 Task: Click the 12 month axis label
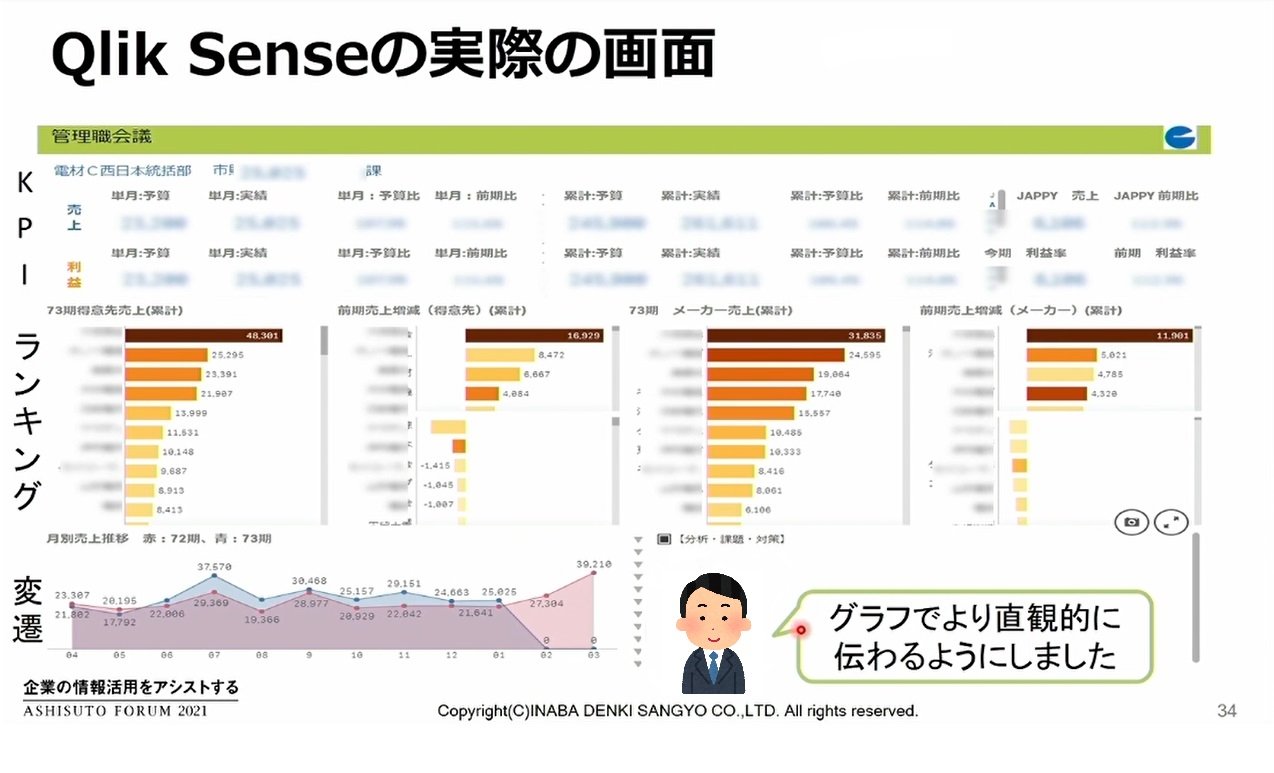[451, 657]
